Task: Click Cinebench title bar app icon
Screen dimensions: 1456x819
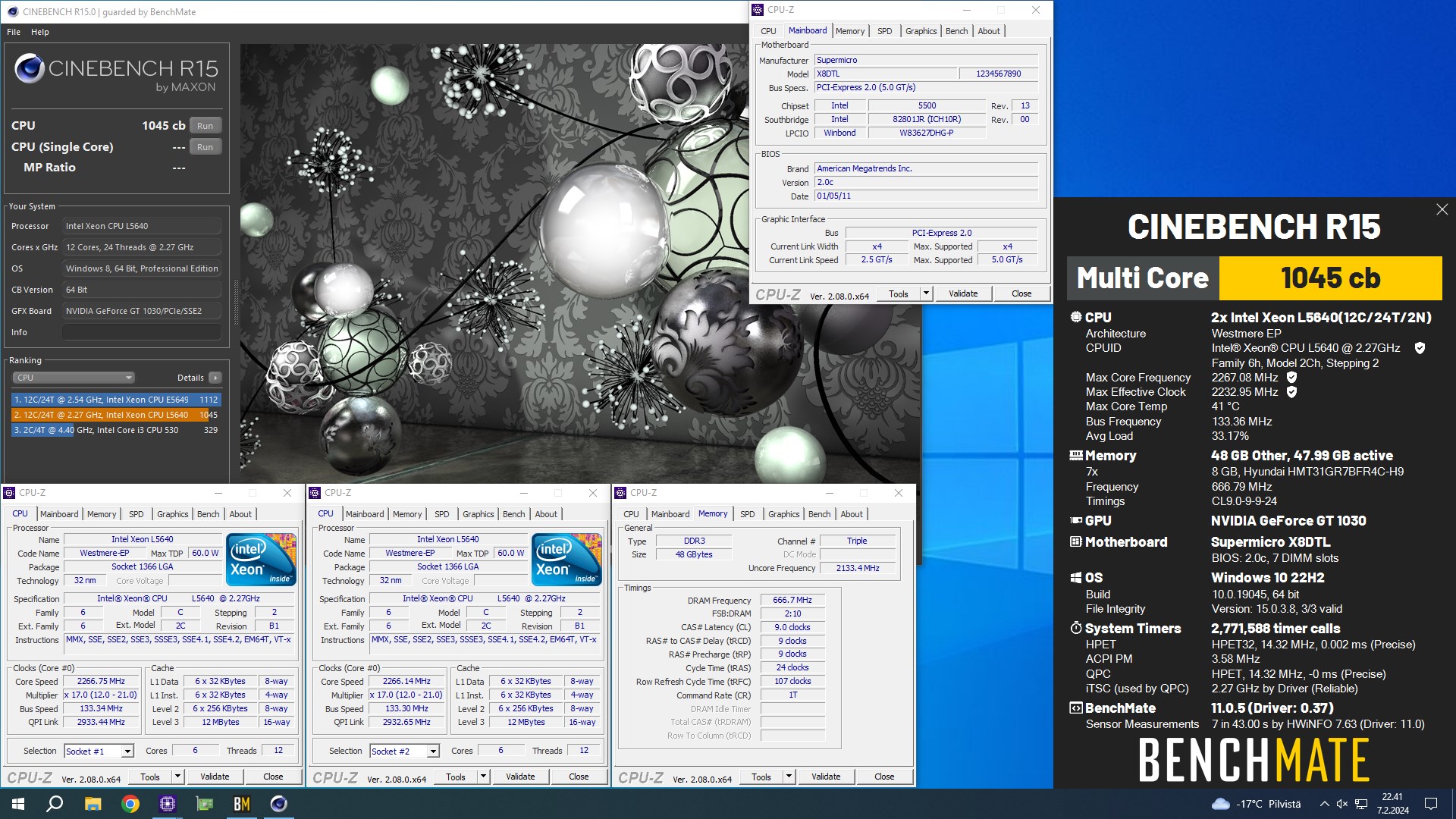Action: pos(12,11)
